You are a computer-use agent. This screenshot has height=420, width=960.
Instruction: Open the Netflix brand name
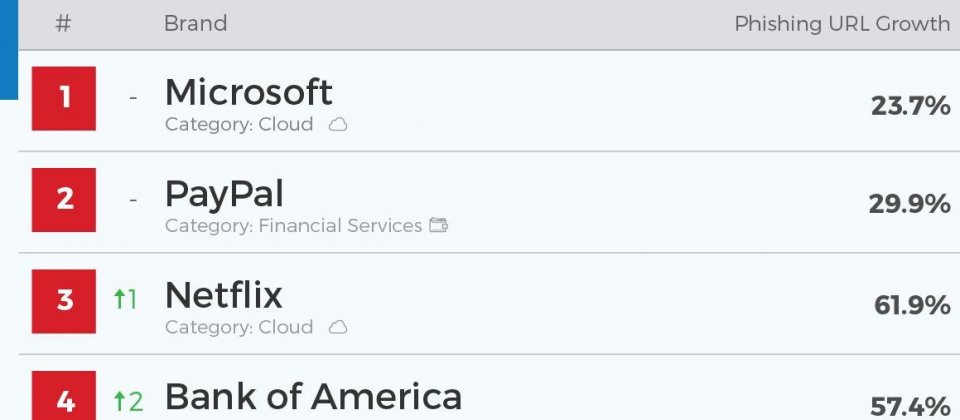pyautogui.click(x=223, y=295)
